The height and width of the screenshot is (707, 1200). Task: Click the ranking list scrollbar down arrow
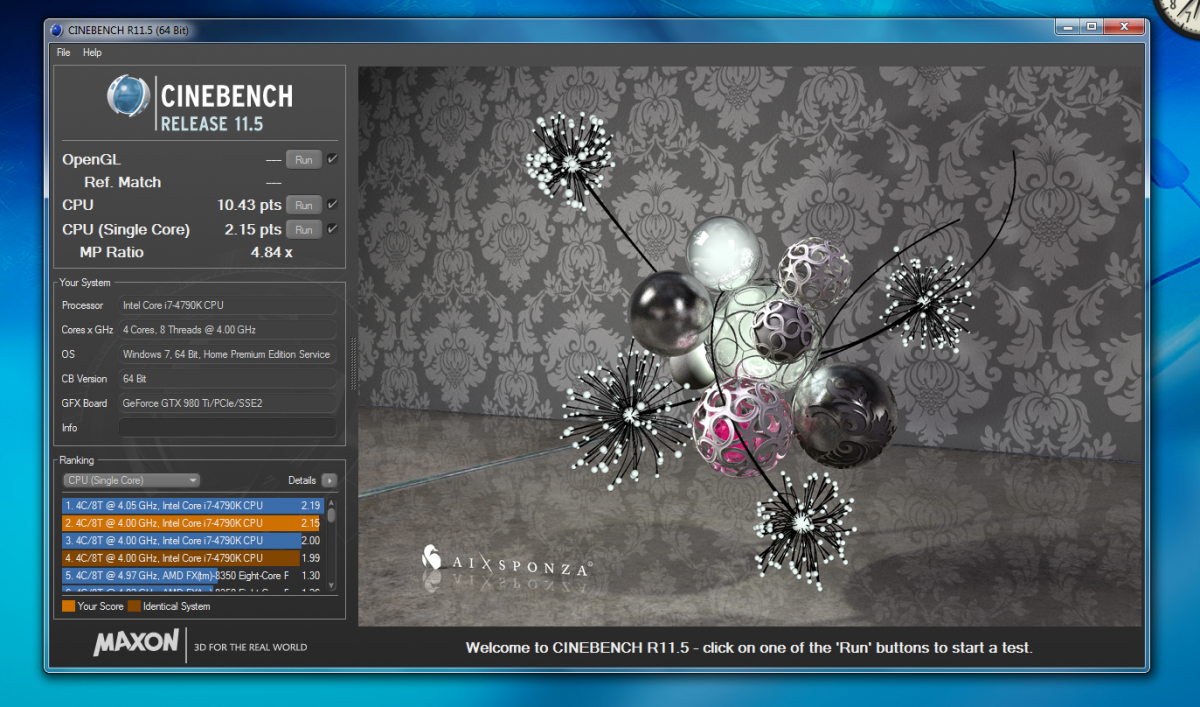[x=332, y=585]
